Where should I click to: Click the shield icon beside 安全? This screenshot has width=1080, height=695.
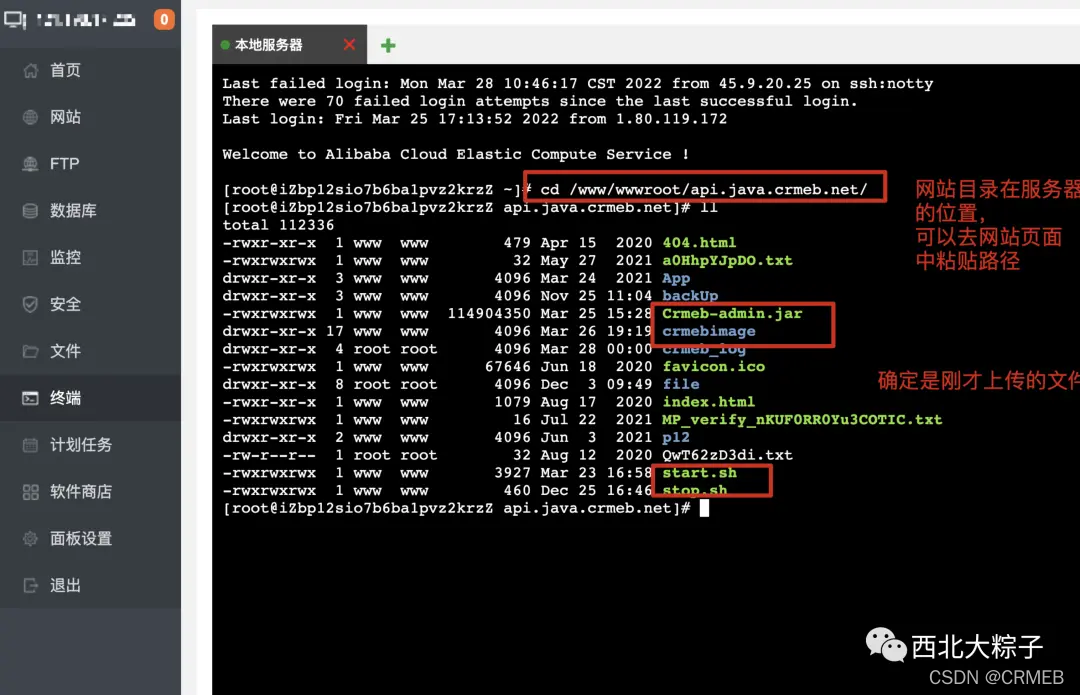click(x=30, y=304)
